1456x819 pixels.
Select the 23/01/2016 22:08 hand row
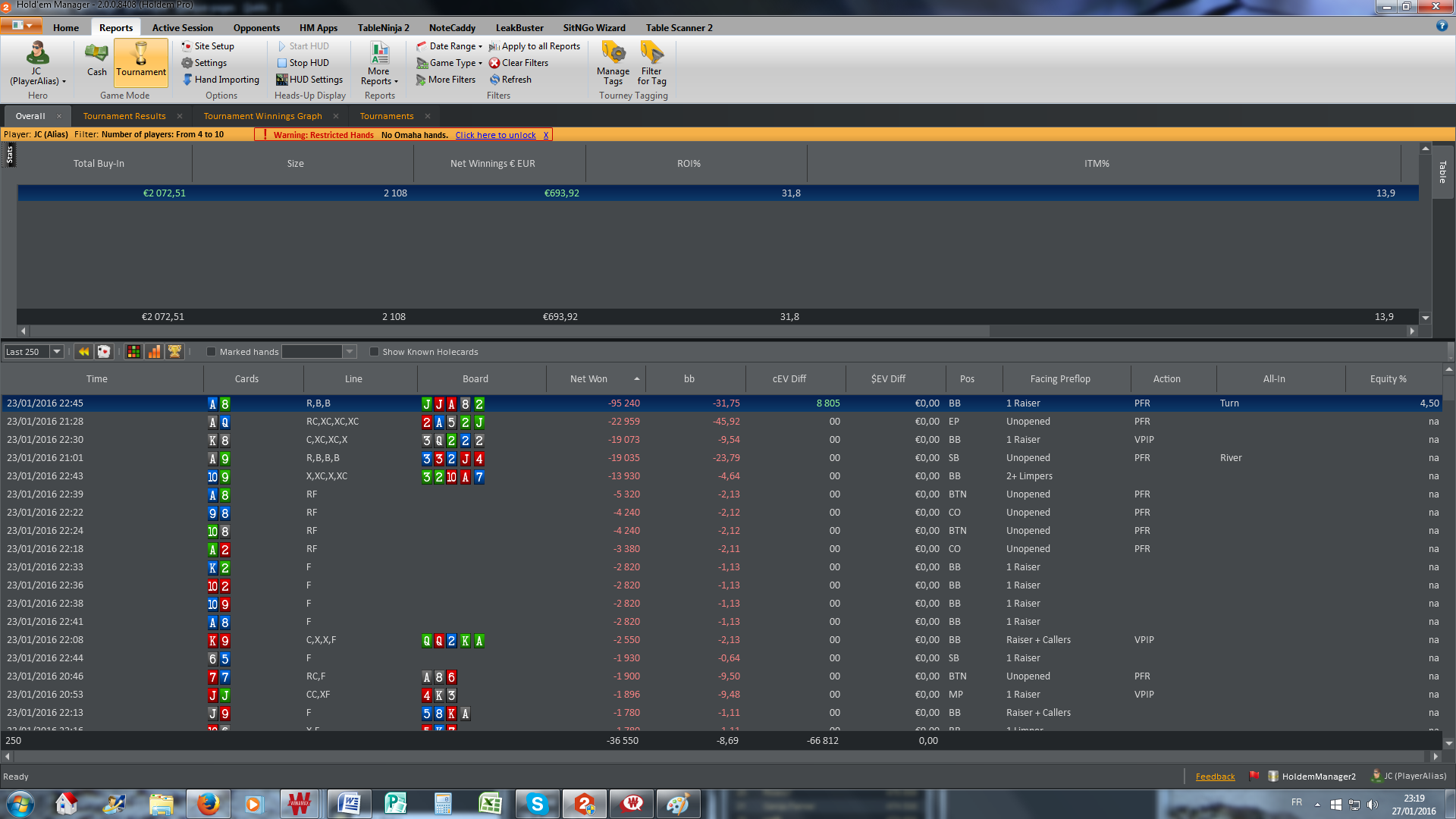click(720, 640)
